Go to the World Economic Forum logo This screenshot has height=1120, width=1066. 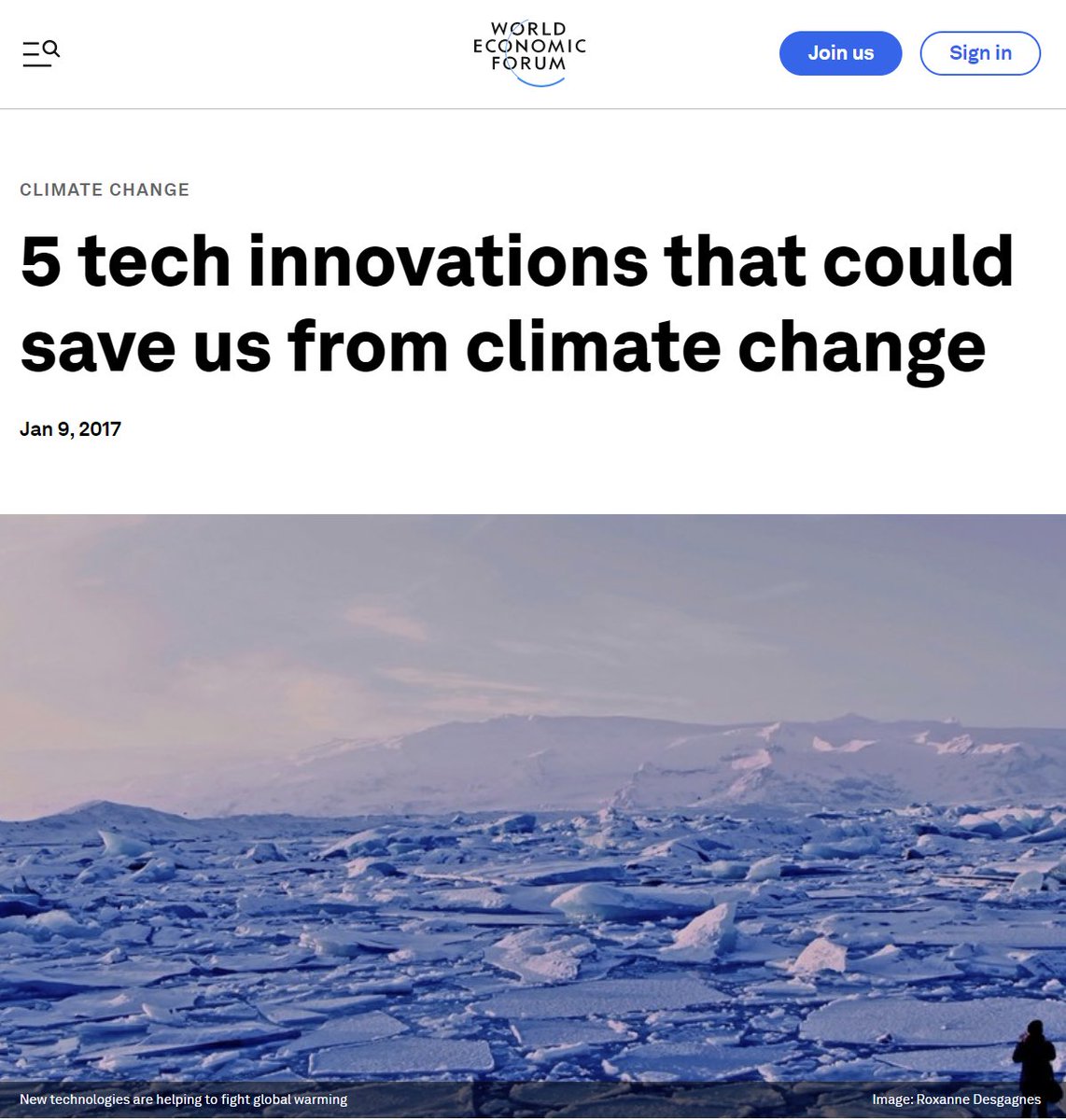(529, 53)
